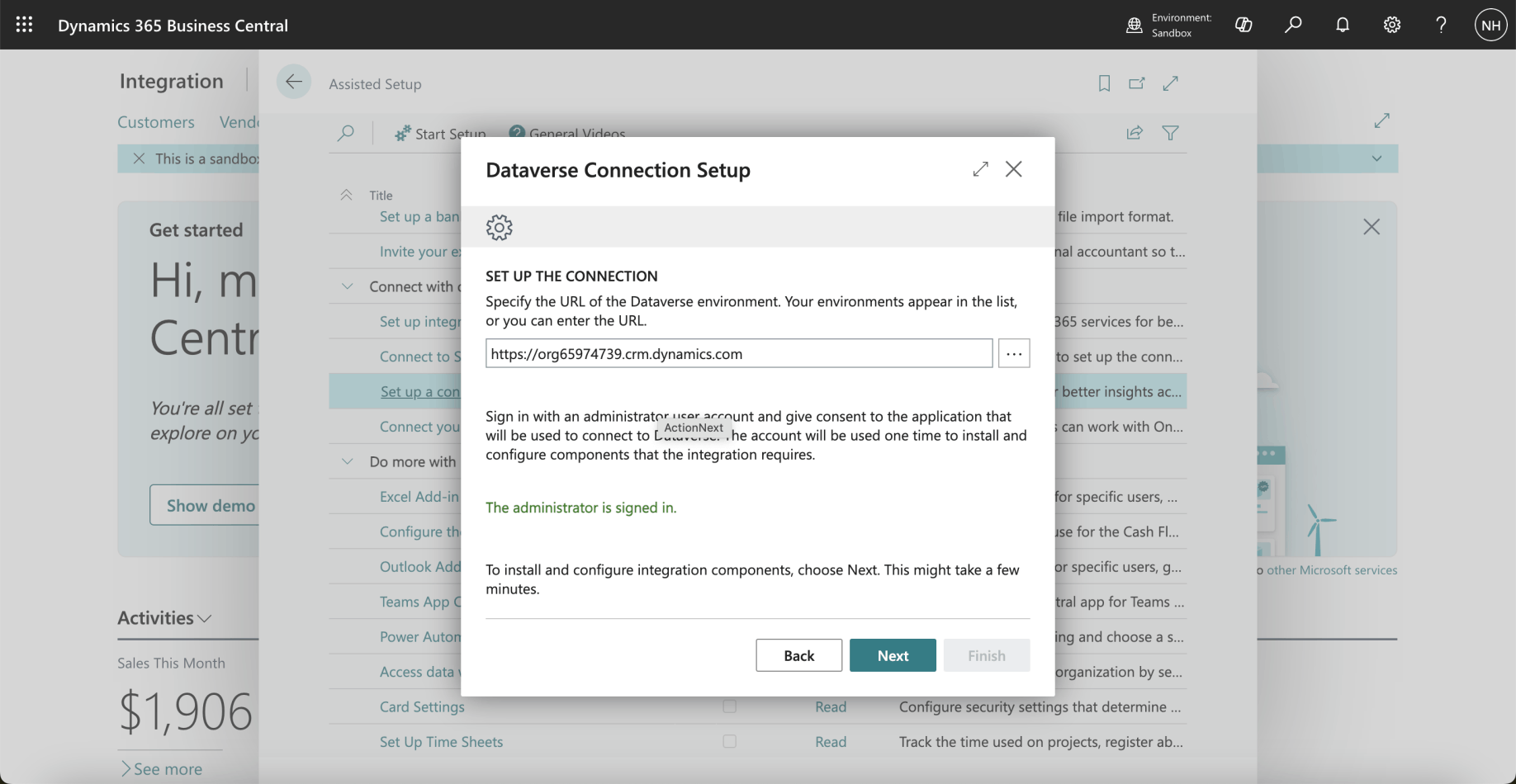Click the Next button
This screenshot has height=784, width=1516.
point(893,655)
